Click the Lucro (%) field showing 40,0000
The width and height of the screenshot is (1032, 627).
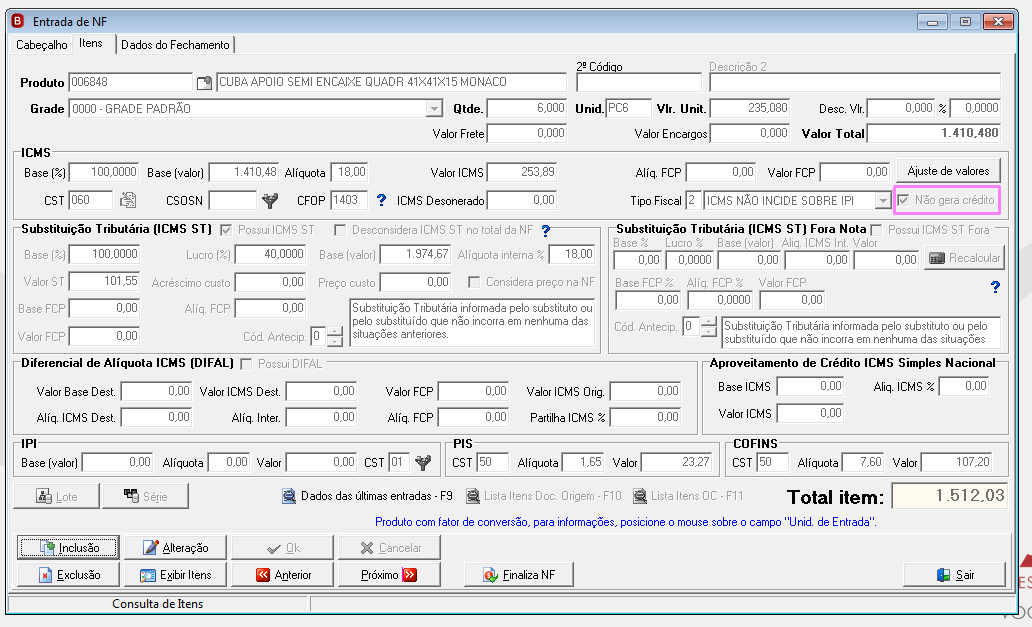[x=270, y=254]
